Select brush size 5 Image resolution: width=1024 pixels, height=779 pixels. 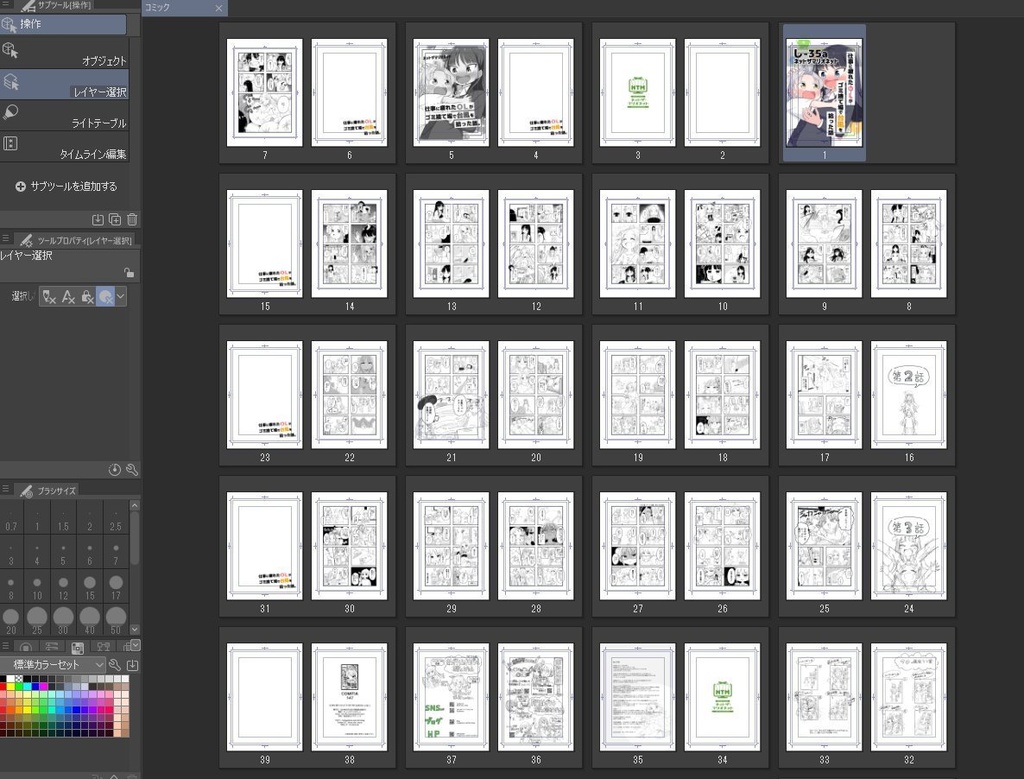pyautogui.click(x=63, y=552)
